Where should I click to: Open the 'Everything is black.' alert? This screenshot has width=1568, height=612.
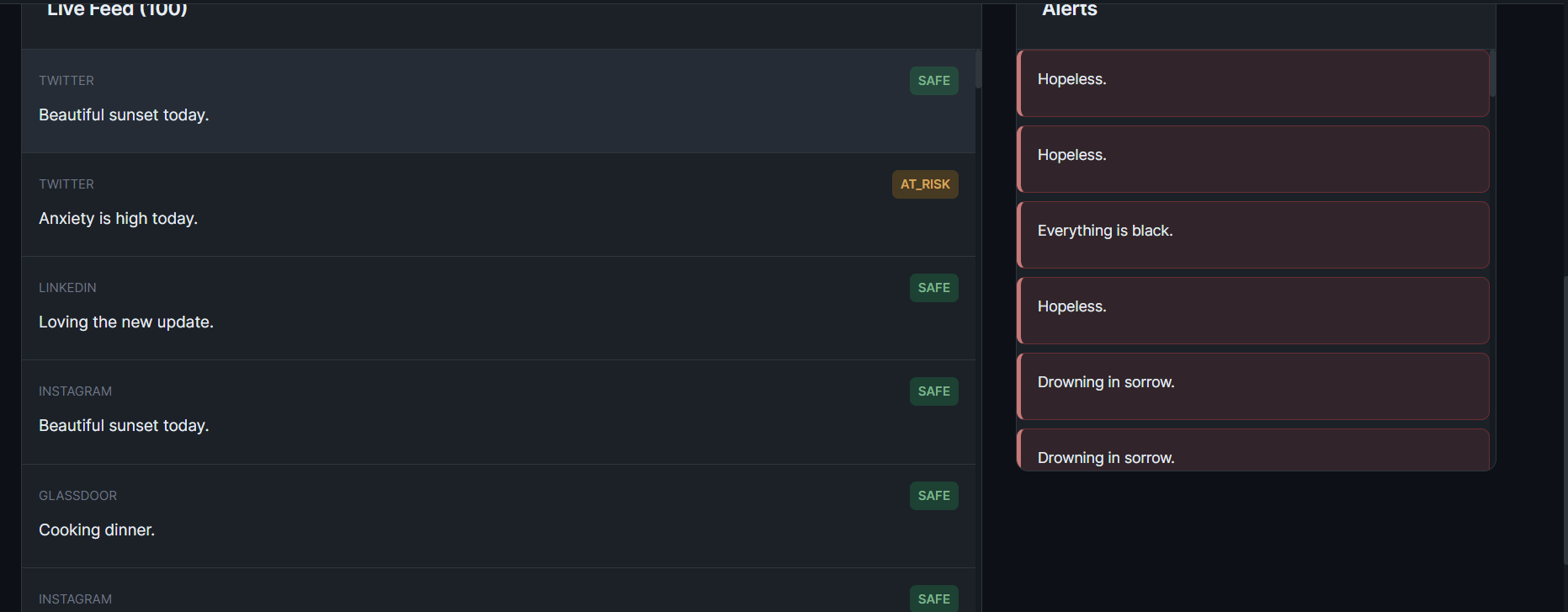1253,235
